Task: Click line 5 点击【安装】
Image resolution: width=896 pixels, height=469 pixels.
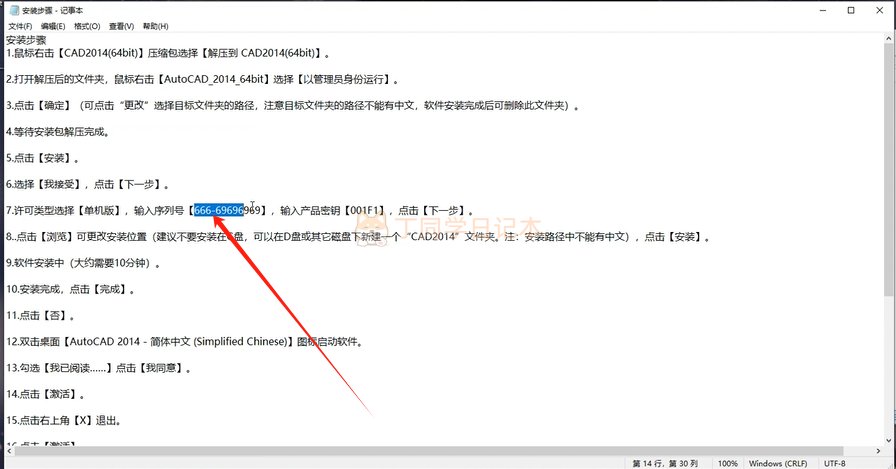Action: 42,158
